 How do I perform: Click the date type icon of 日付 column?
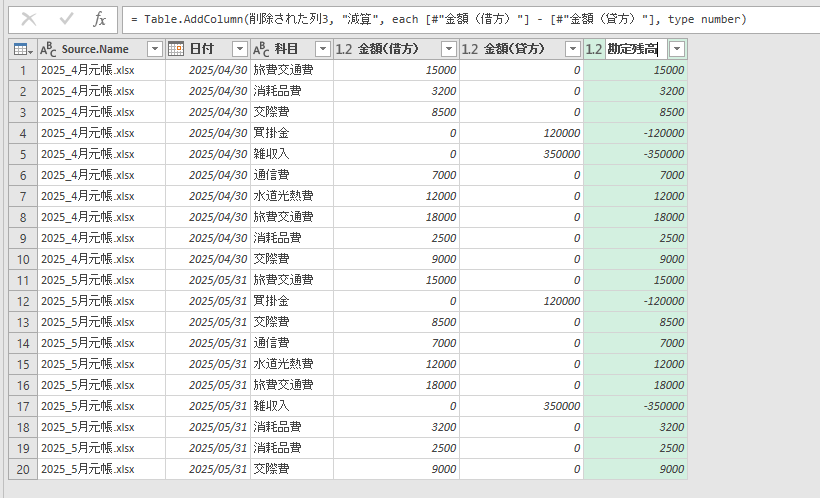click(x=175, y=49)
